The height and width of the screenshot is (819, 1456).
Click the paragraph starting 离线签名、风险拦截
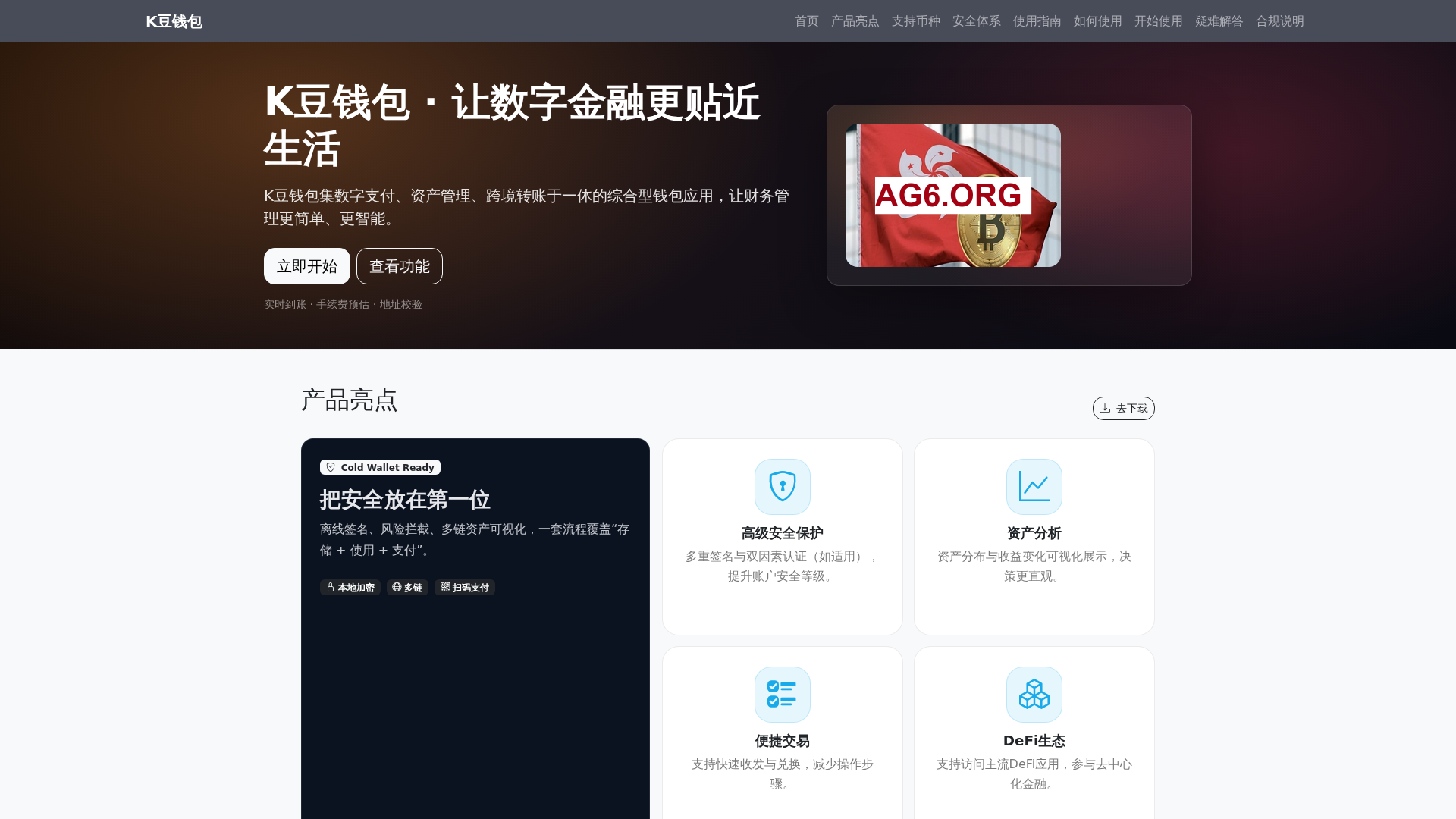[475, 540]
